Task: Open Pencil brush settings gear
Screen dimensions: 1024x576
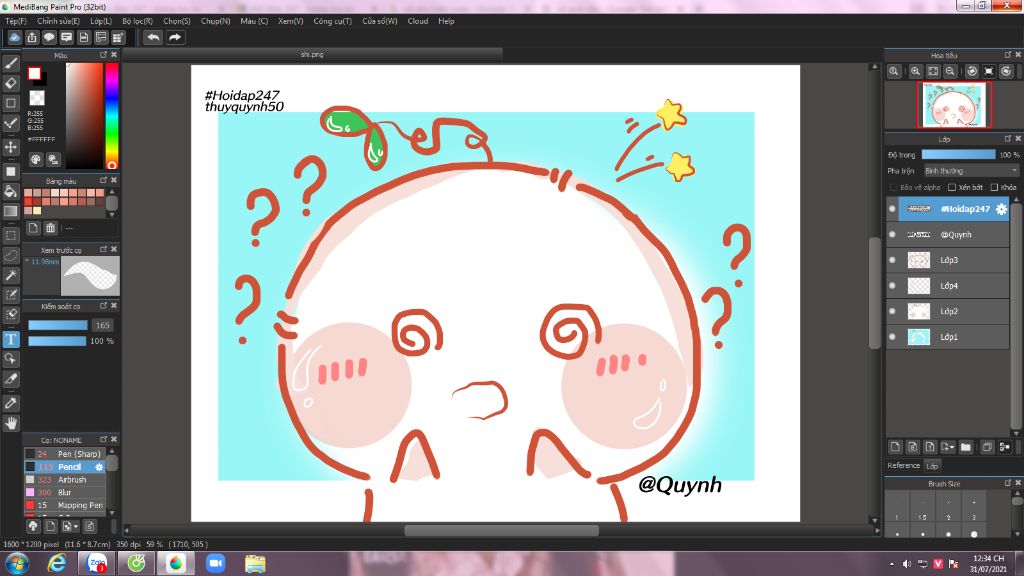Action: (99, 467)
